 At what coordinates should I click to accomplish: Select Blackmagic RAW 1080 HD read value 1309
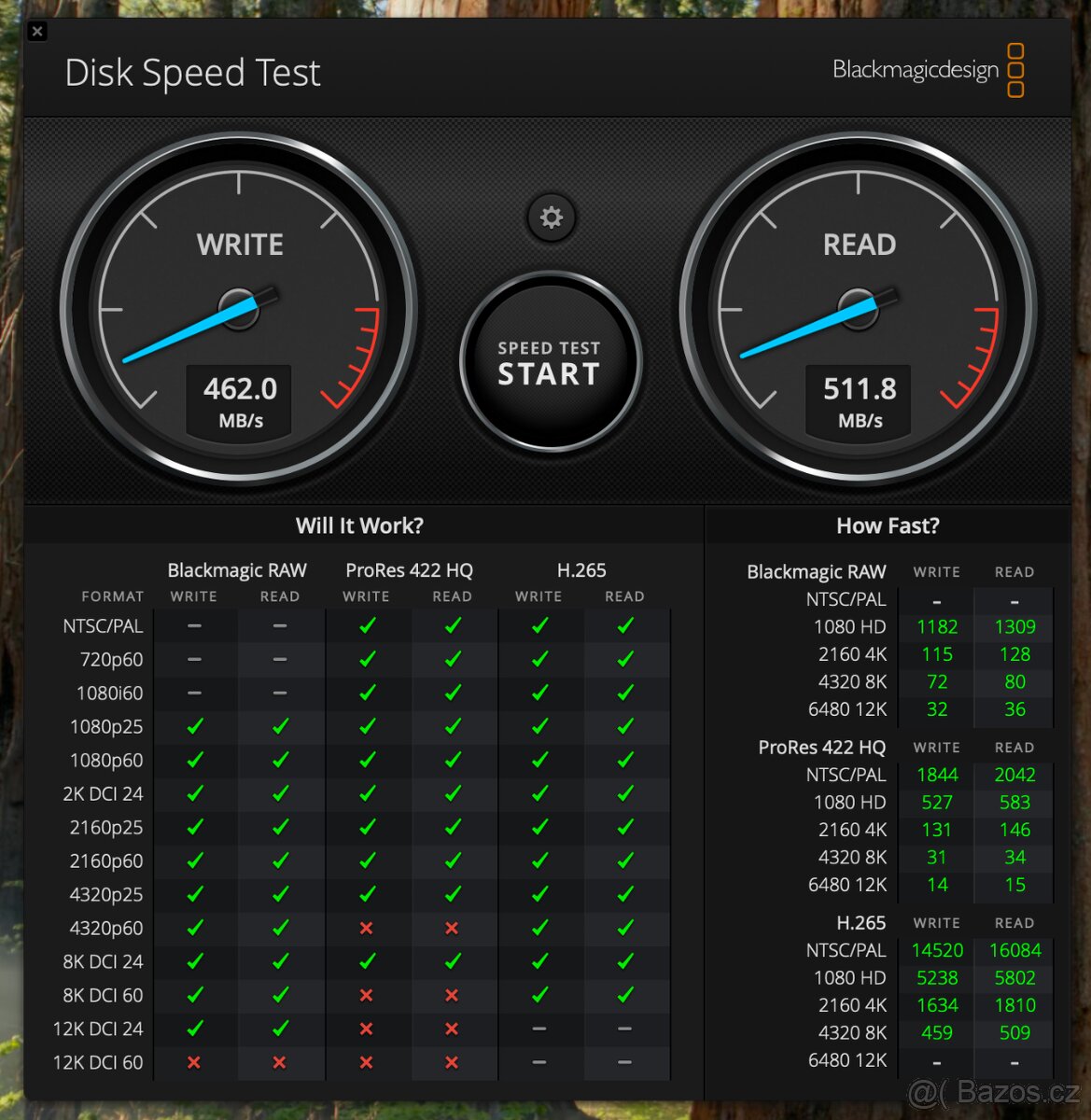[1014, 627]
